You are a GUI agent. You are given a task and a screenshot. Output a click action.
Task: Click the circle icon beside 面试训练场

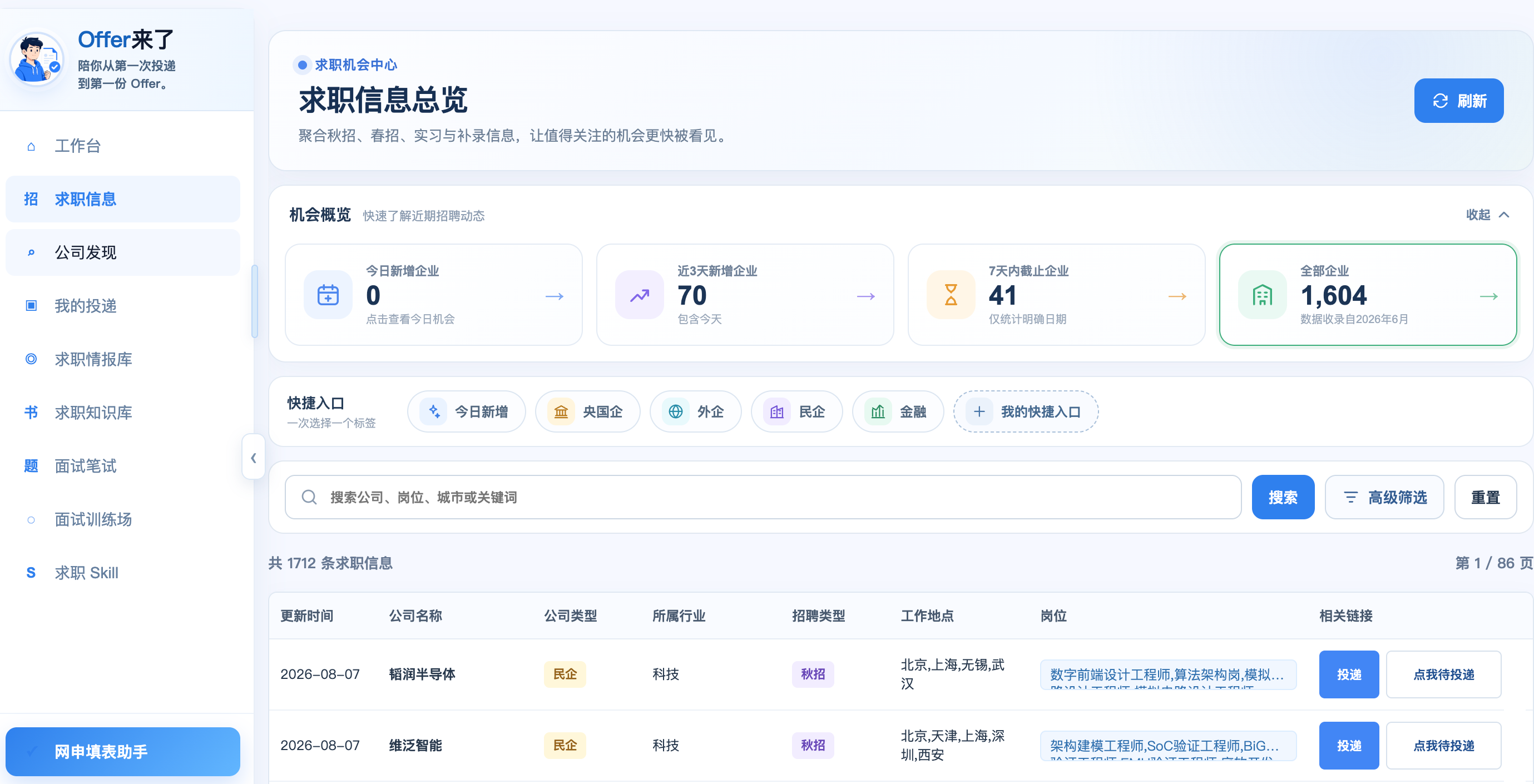(31, 519)
